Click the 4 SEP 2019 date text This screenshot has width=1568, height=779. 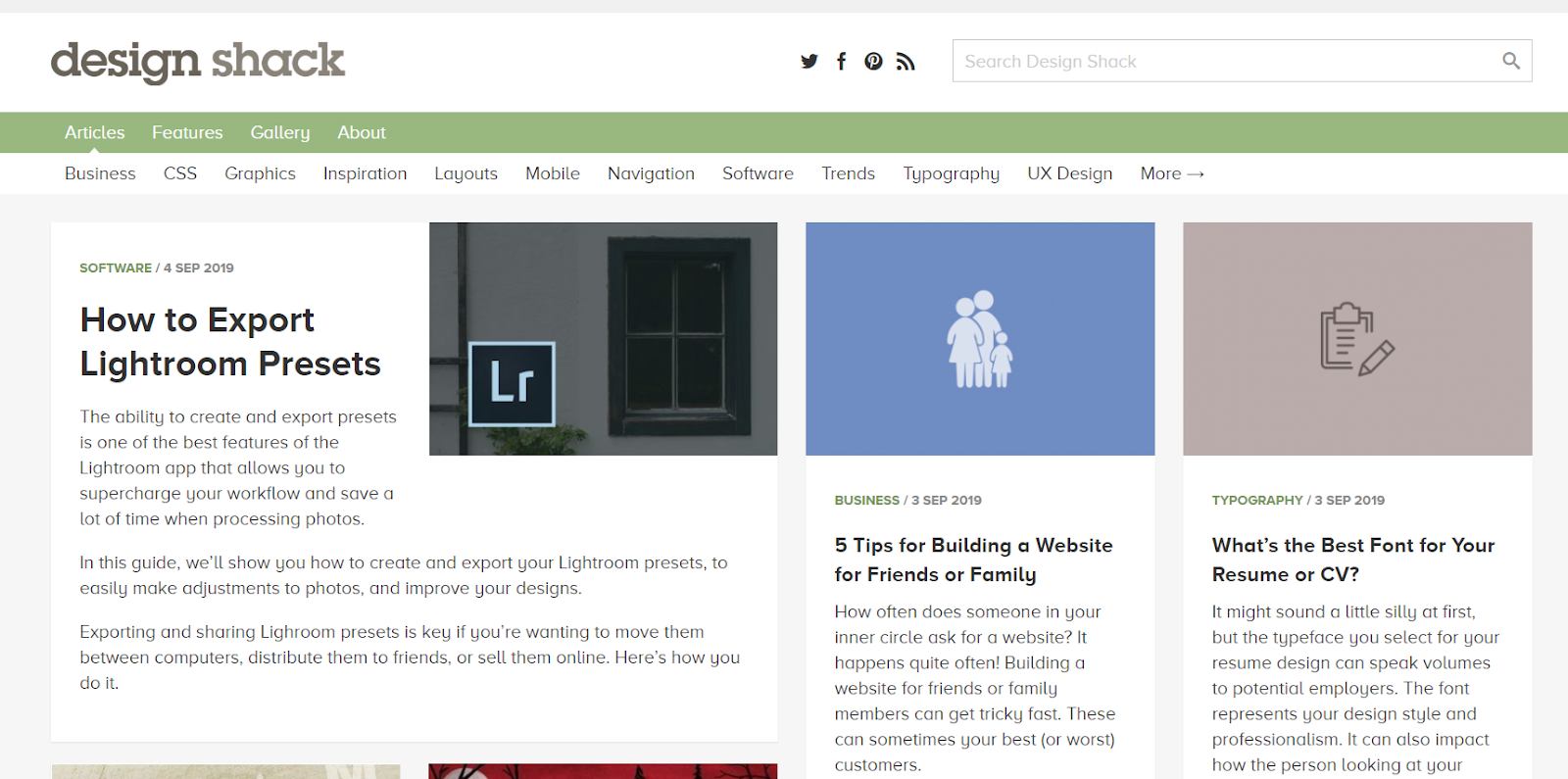(199, 268)
